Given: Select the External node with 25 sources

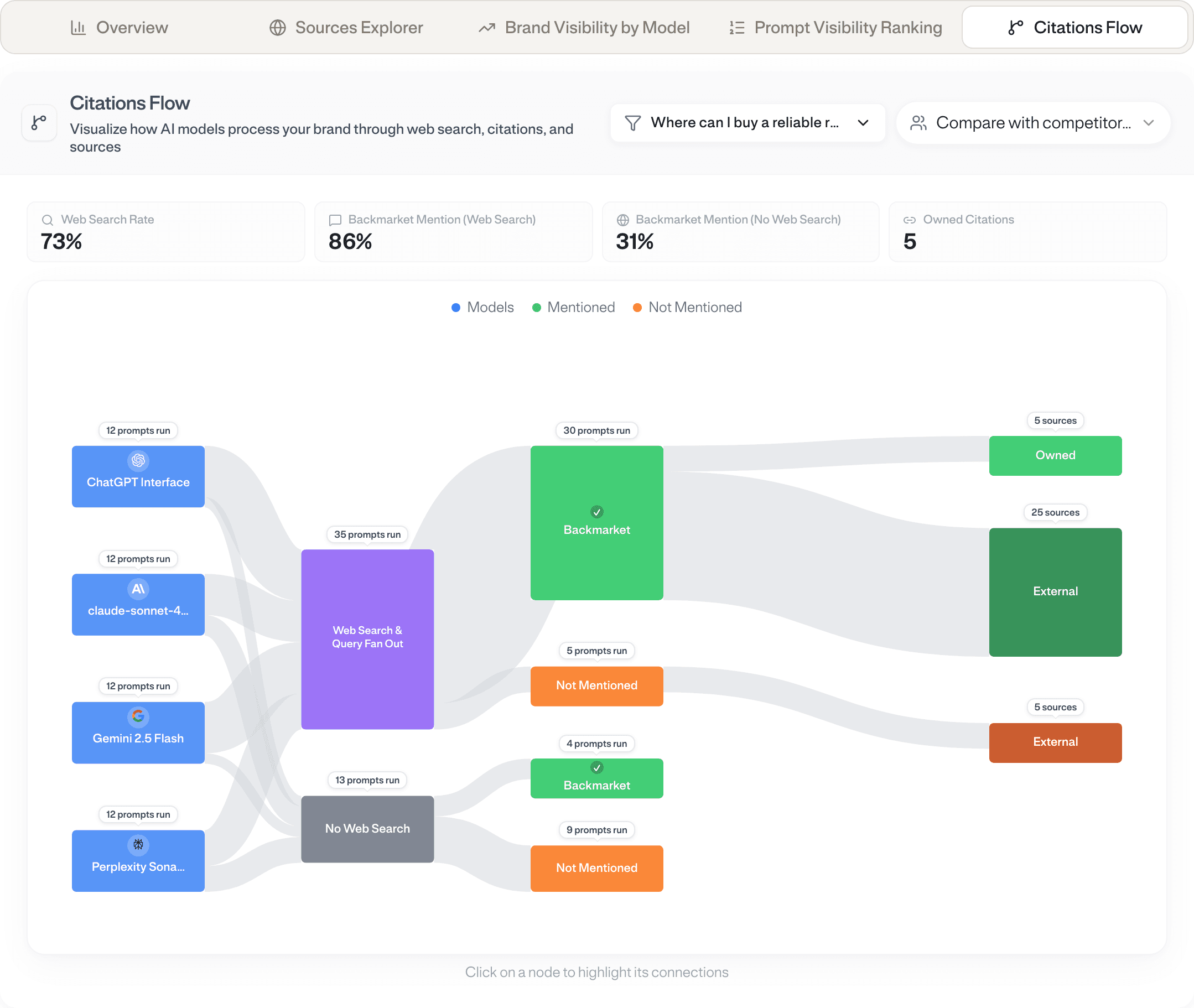Looking at the screenshot, I should (x=1055, y=592).
